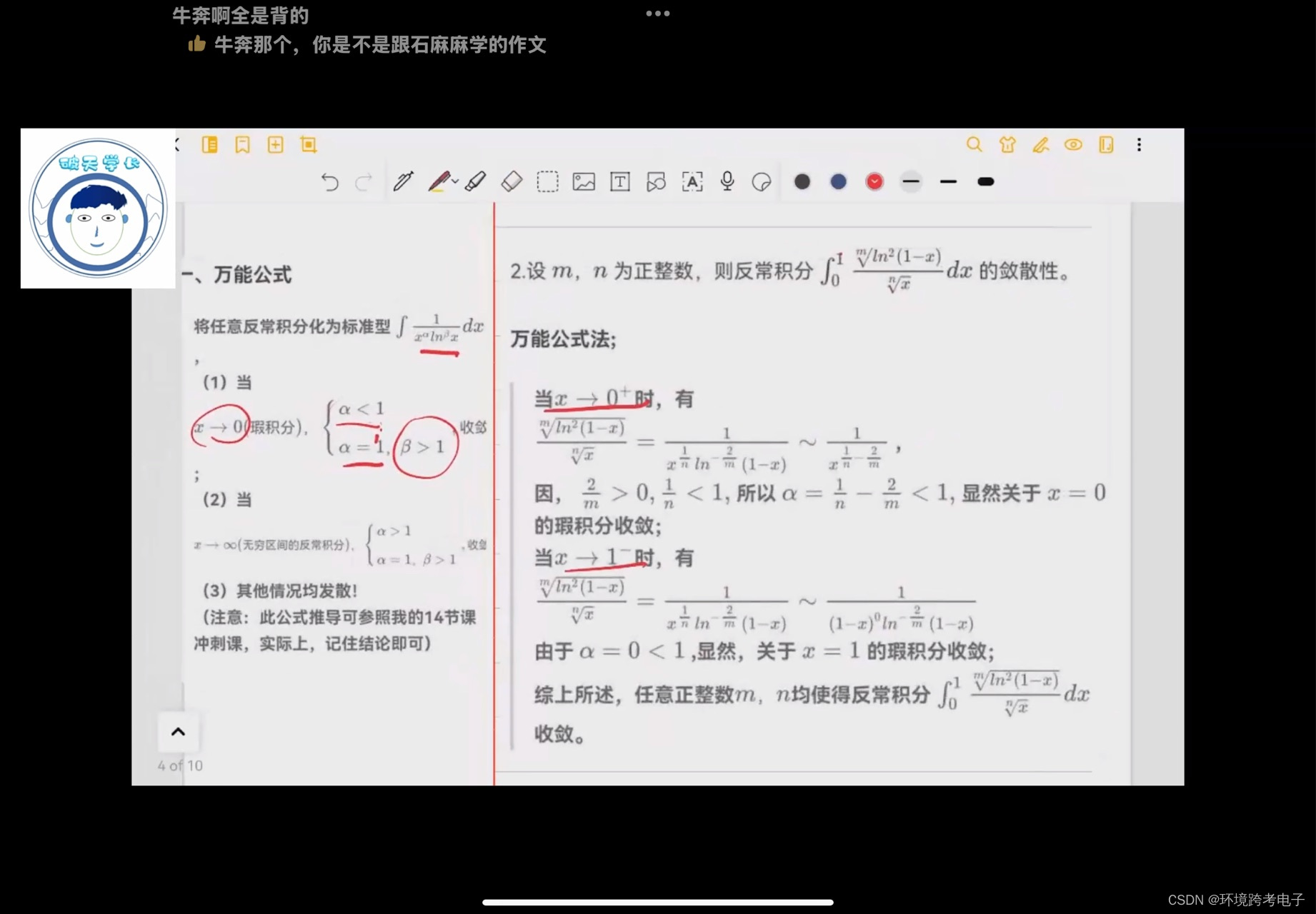Select the eraser tool
1316x914 pixels.
(x=512, y=181)
